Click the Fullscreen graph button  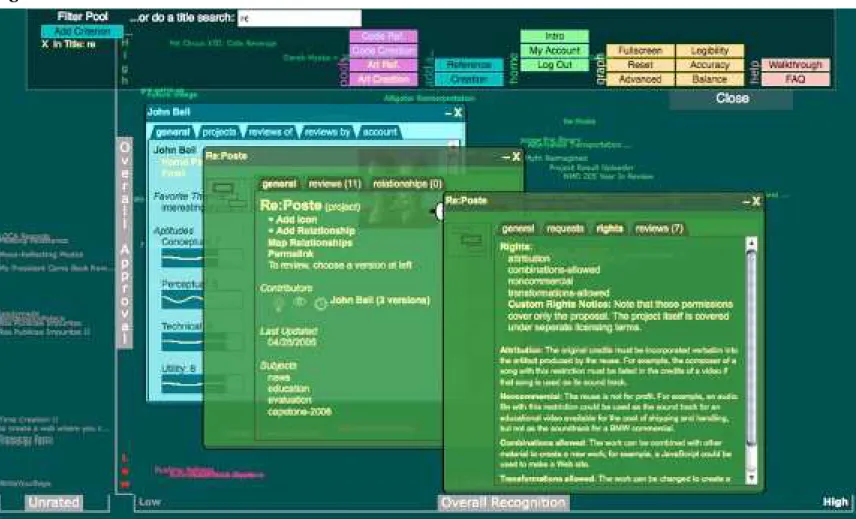[640, 51]
